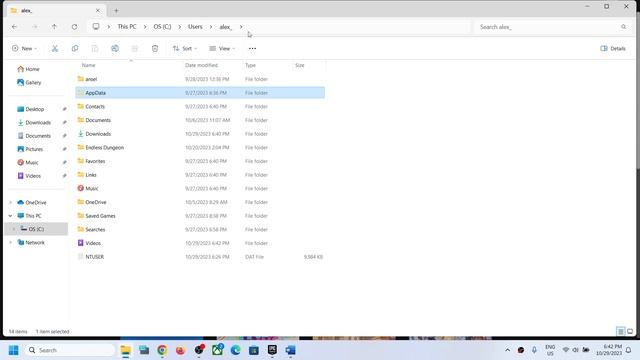Click the Back navigation arrow

(14, 27)
